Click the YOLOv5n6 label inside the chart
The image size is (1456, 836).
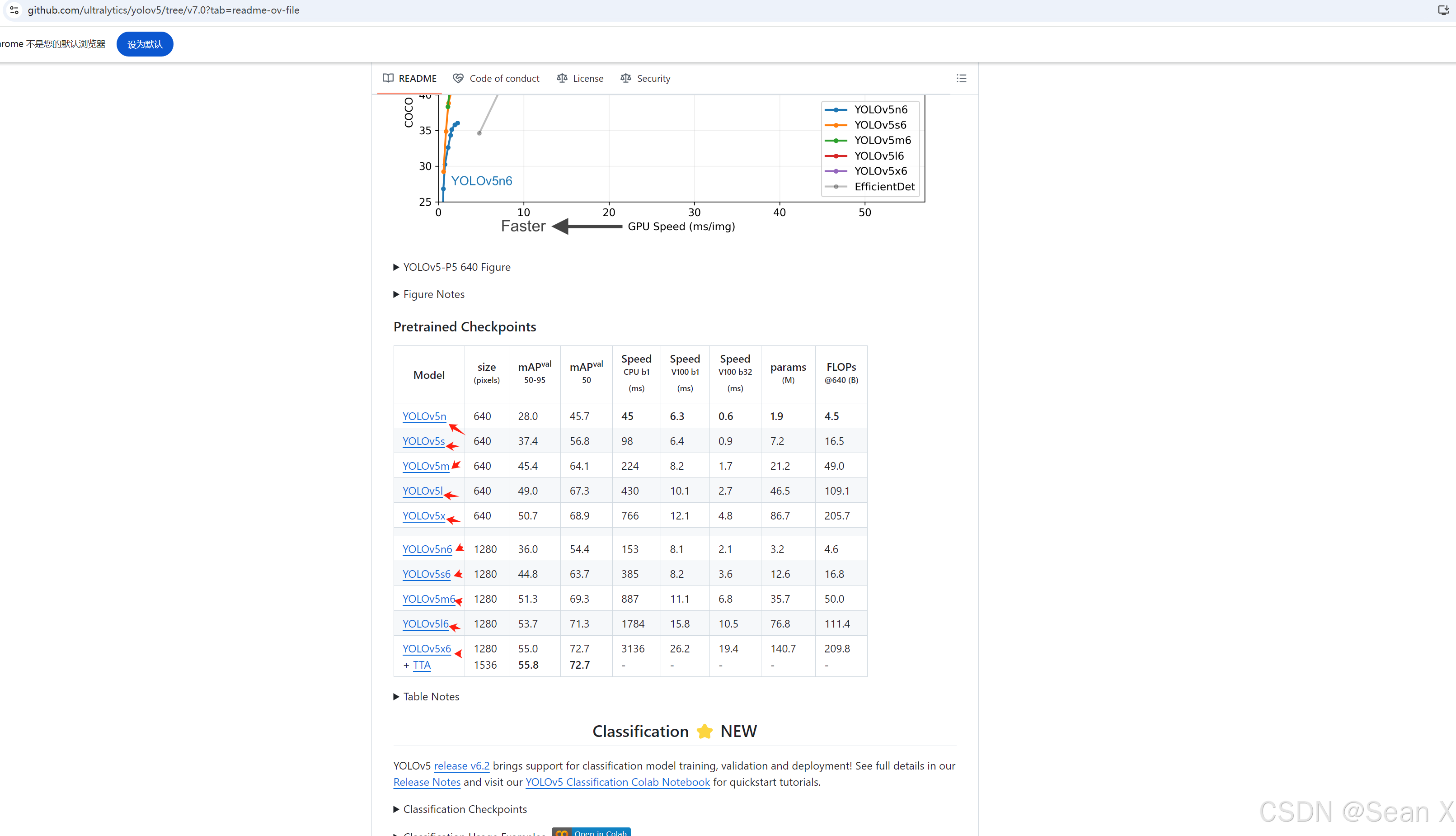(481, 181)
